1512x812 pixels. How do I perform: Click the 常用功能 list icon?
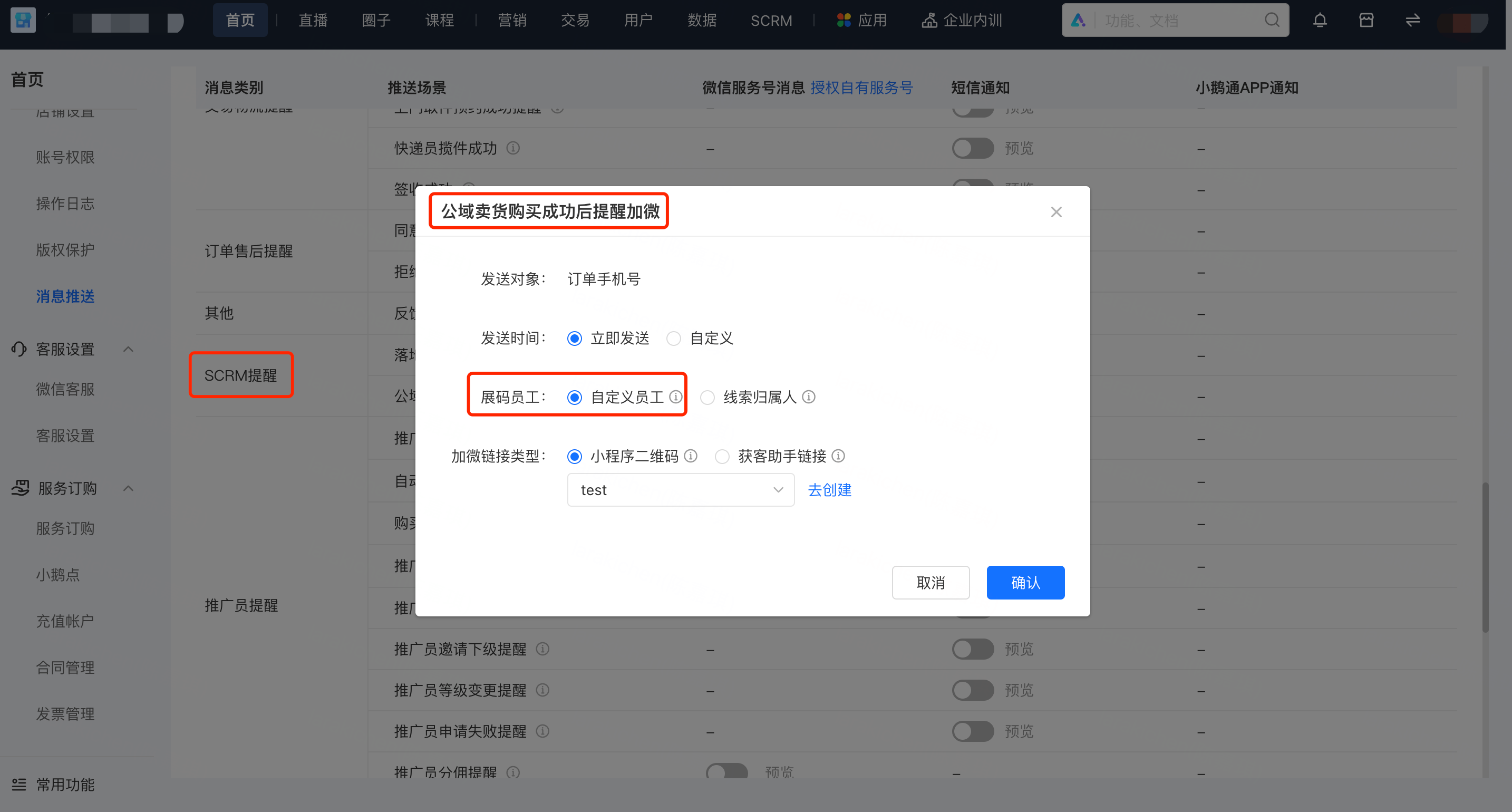coord(19,785)
